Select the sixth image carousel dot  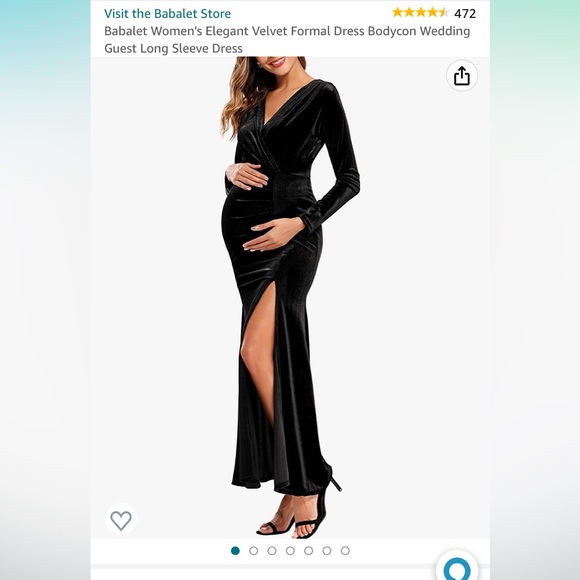point(327,551)
